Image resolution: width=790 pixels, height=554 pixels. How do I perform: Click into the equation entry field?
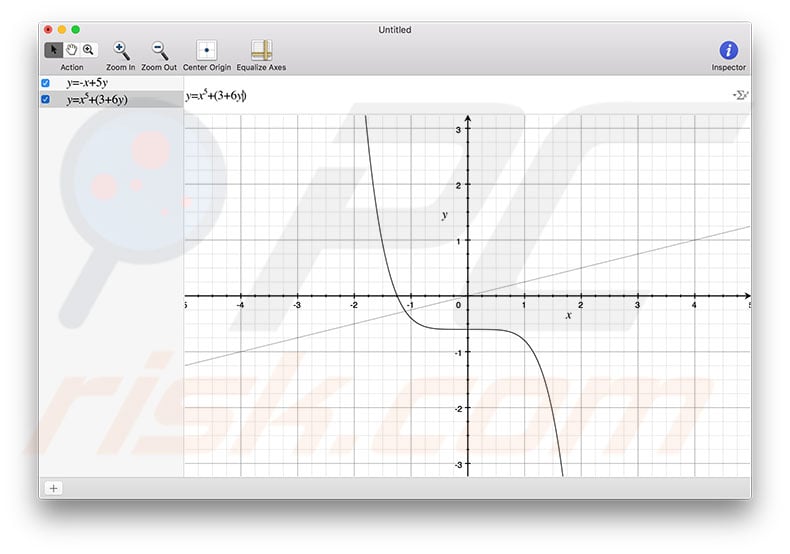point(450,96)
